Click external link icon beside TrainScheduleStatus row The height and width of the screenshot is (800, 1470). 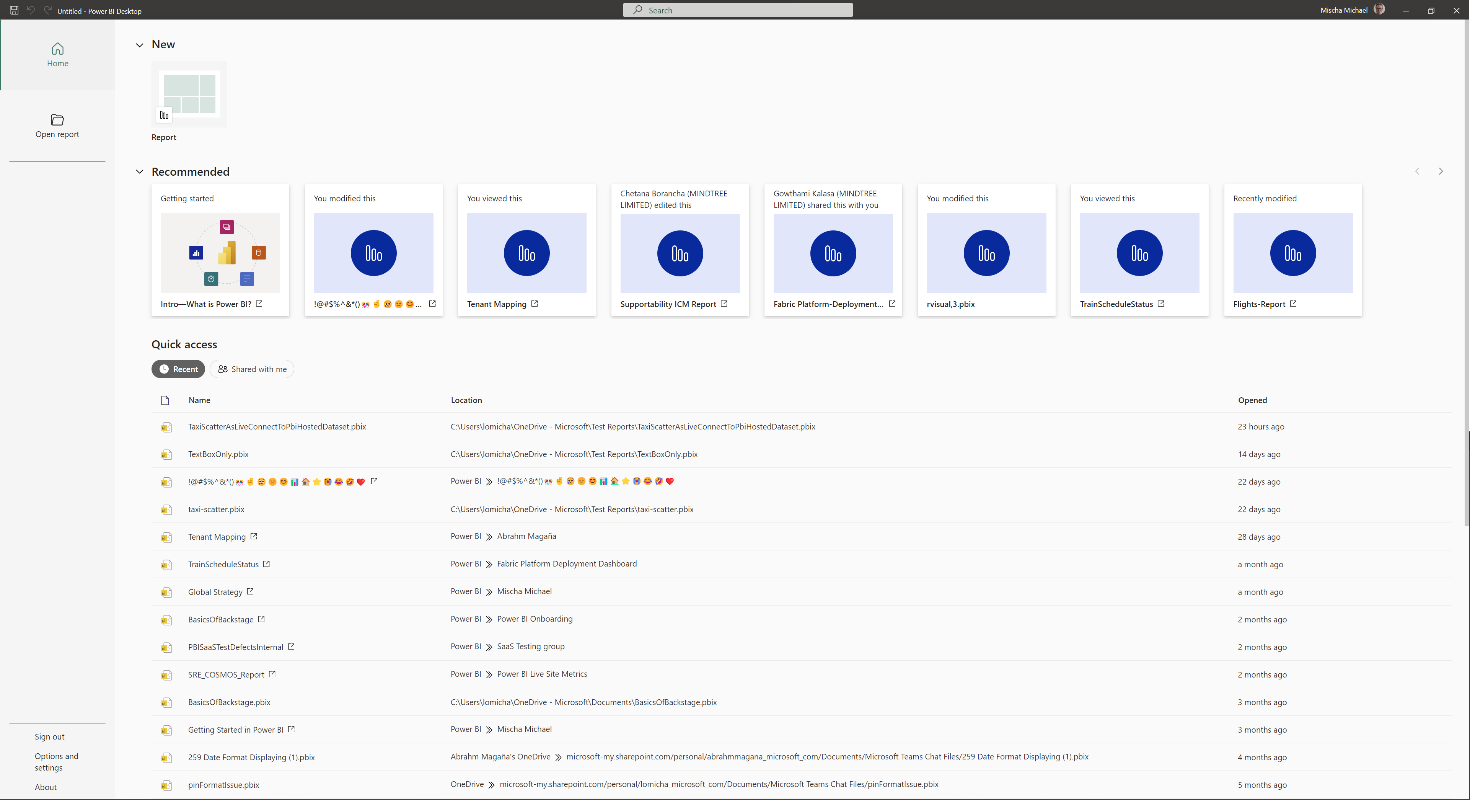[266, 564]
